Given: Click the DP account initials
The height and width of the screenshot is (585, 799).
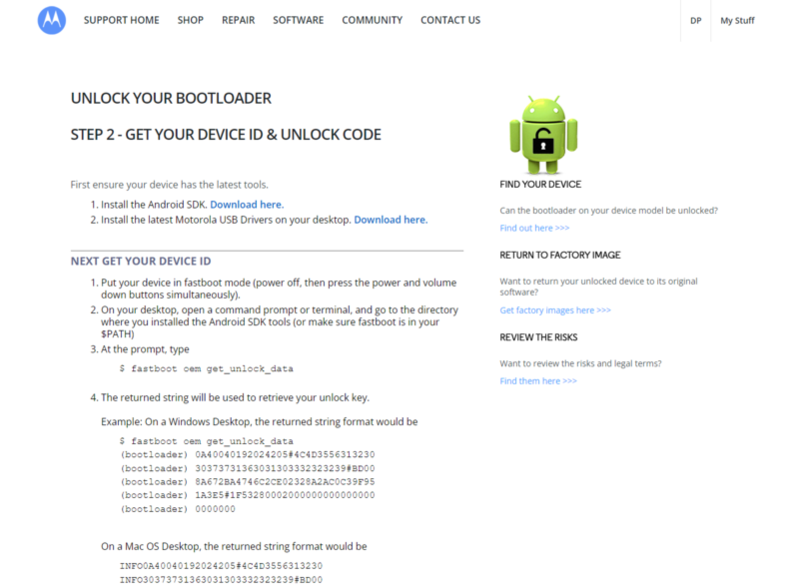Looking at the screenshot, I should pyautogui.click(x=696, y=21).
